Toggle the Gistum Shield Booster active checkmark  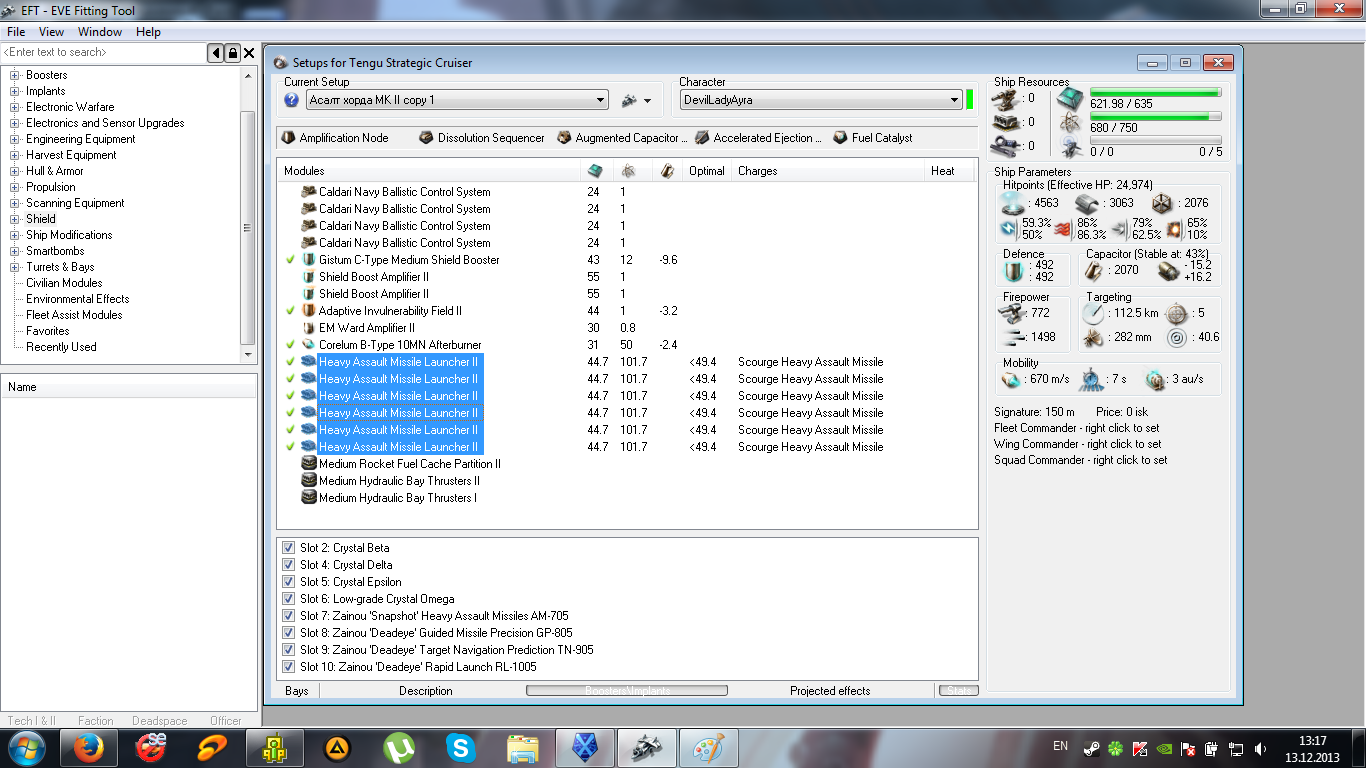(x=290, y=260)
